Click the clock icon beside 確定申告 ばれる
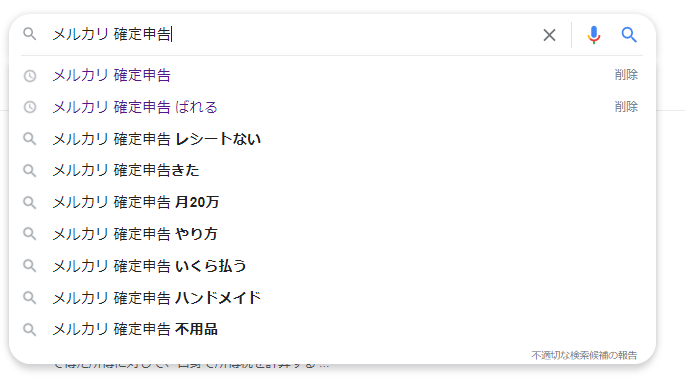 pos(30,107)
